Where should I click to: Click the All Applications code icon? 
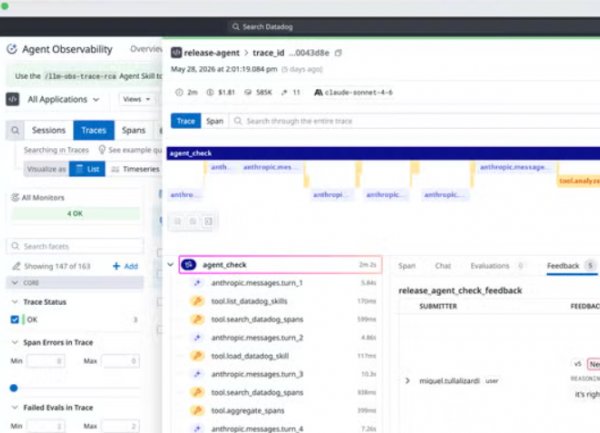pos(13,99)
